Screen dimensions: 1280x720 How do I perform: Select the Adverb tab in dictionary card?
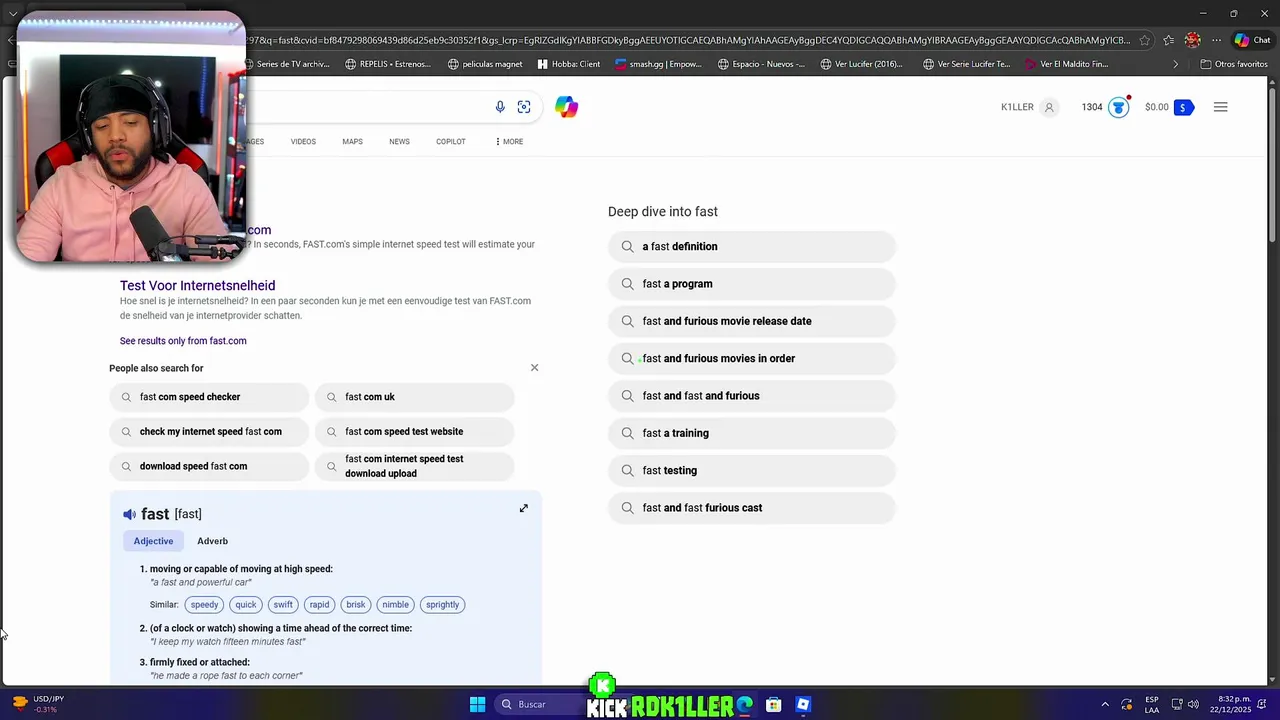(212, 541)
